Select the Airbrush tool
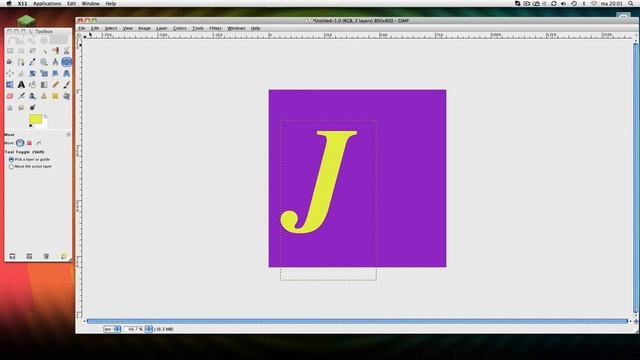640x360 pixels. pos(21,96)
